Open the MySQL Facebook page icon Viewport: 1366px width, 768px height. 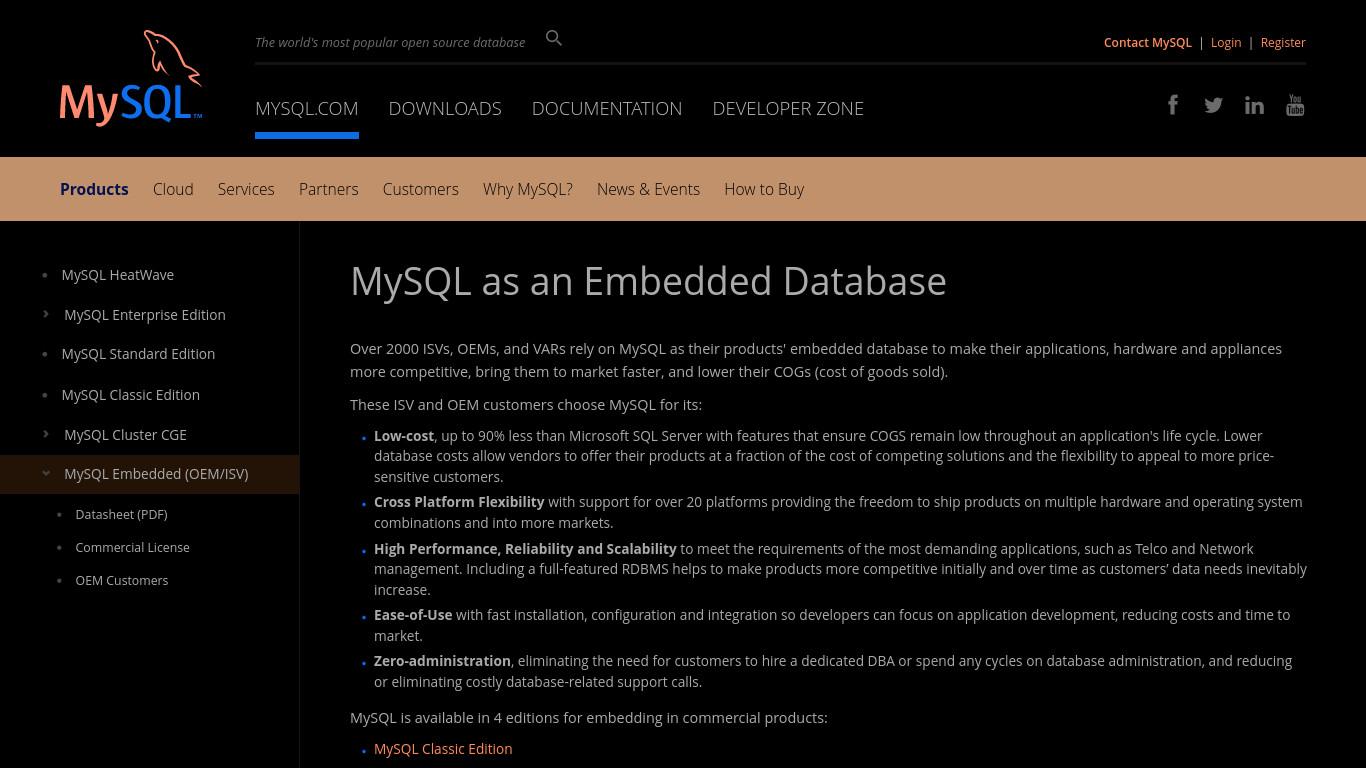[x=1173, y=105]
